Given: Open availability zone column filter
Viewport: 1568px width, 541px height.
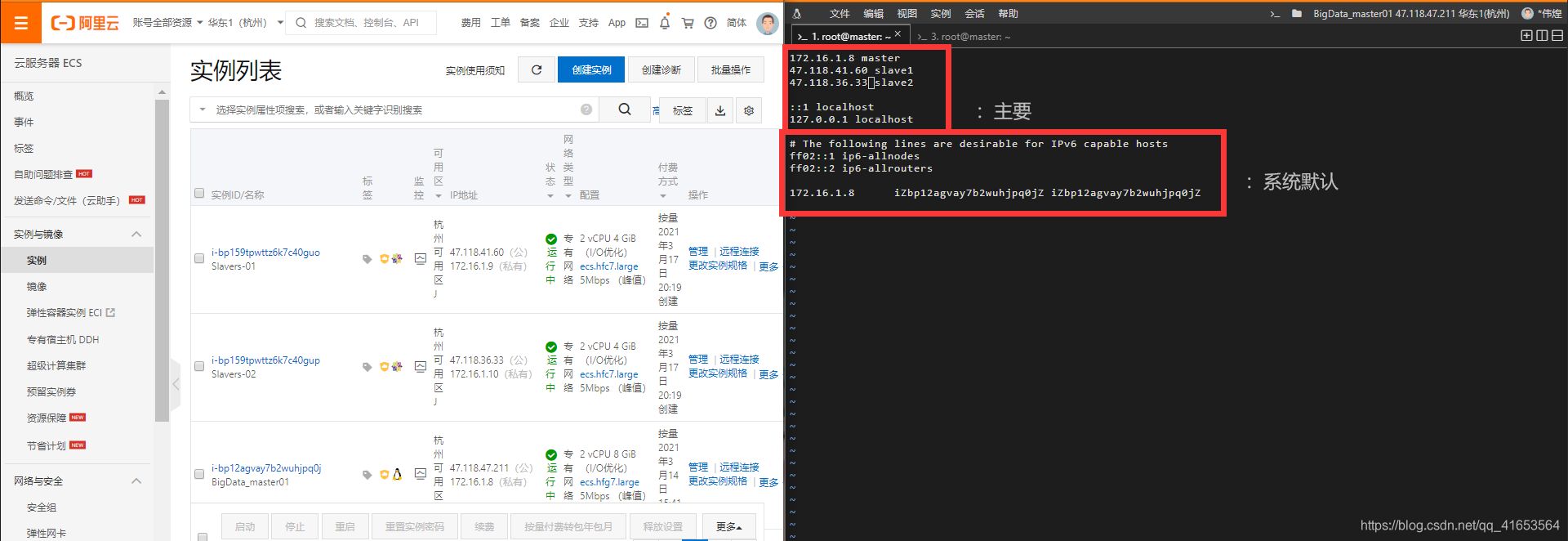Looking at the screenshot, I should (x=439, y=196).
